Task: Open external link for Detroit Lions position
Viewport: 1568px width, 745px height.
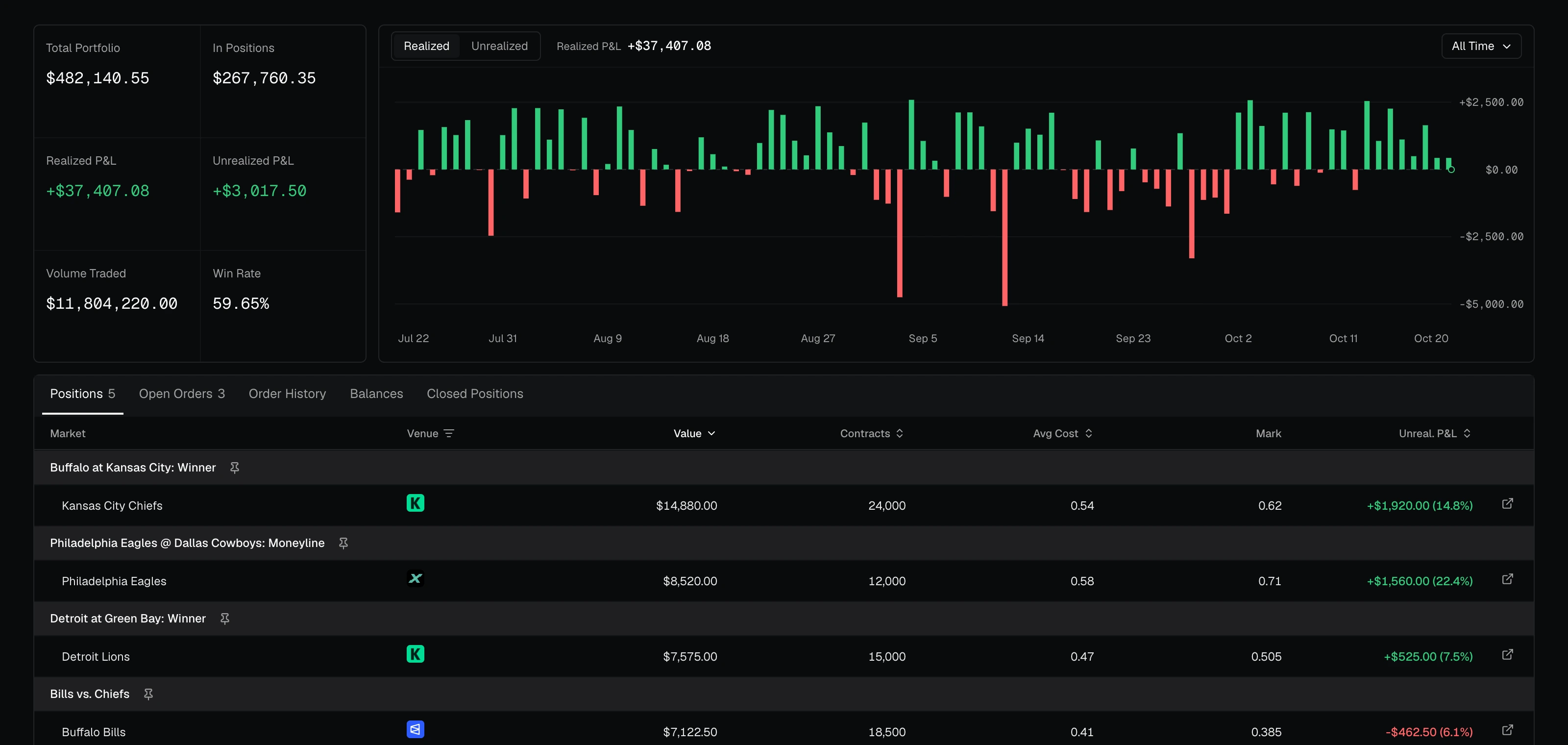Action: [1507, 655]
